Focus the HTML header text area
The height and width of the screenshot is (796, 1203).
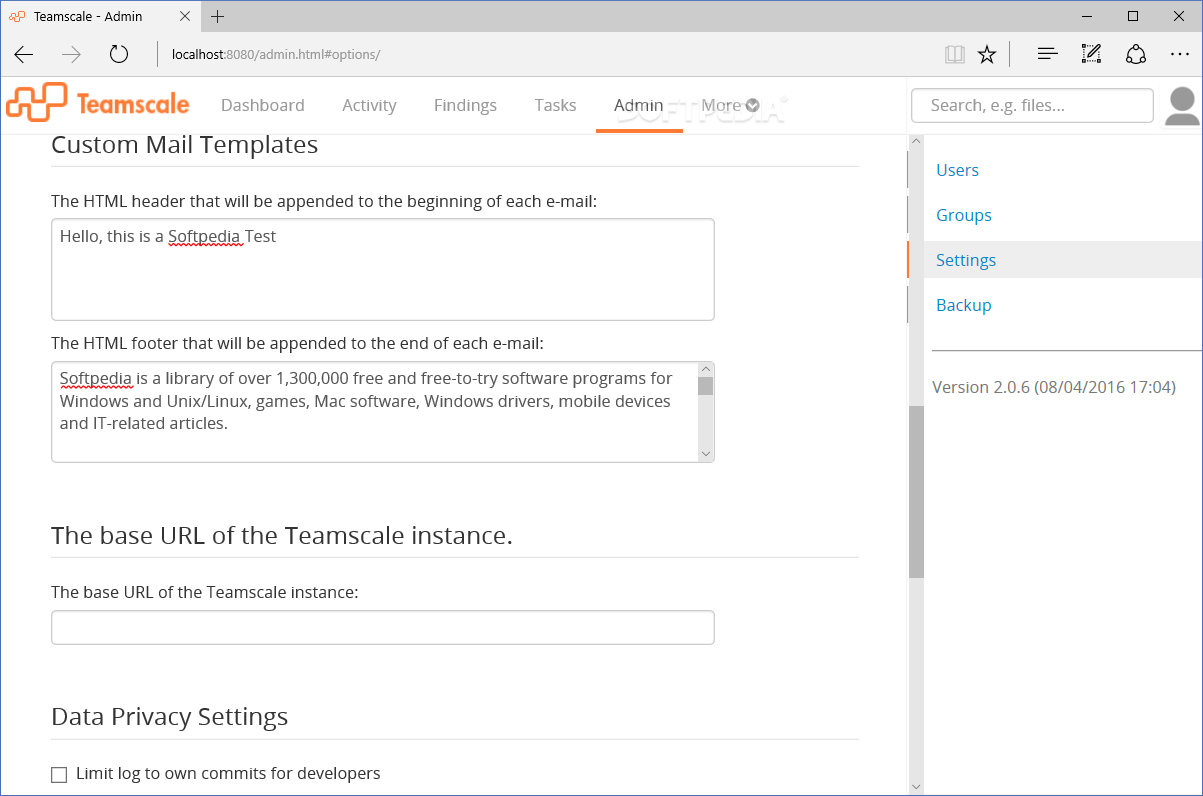[383, 269]
